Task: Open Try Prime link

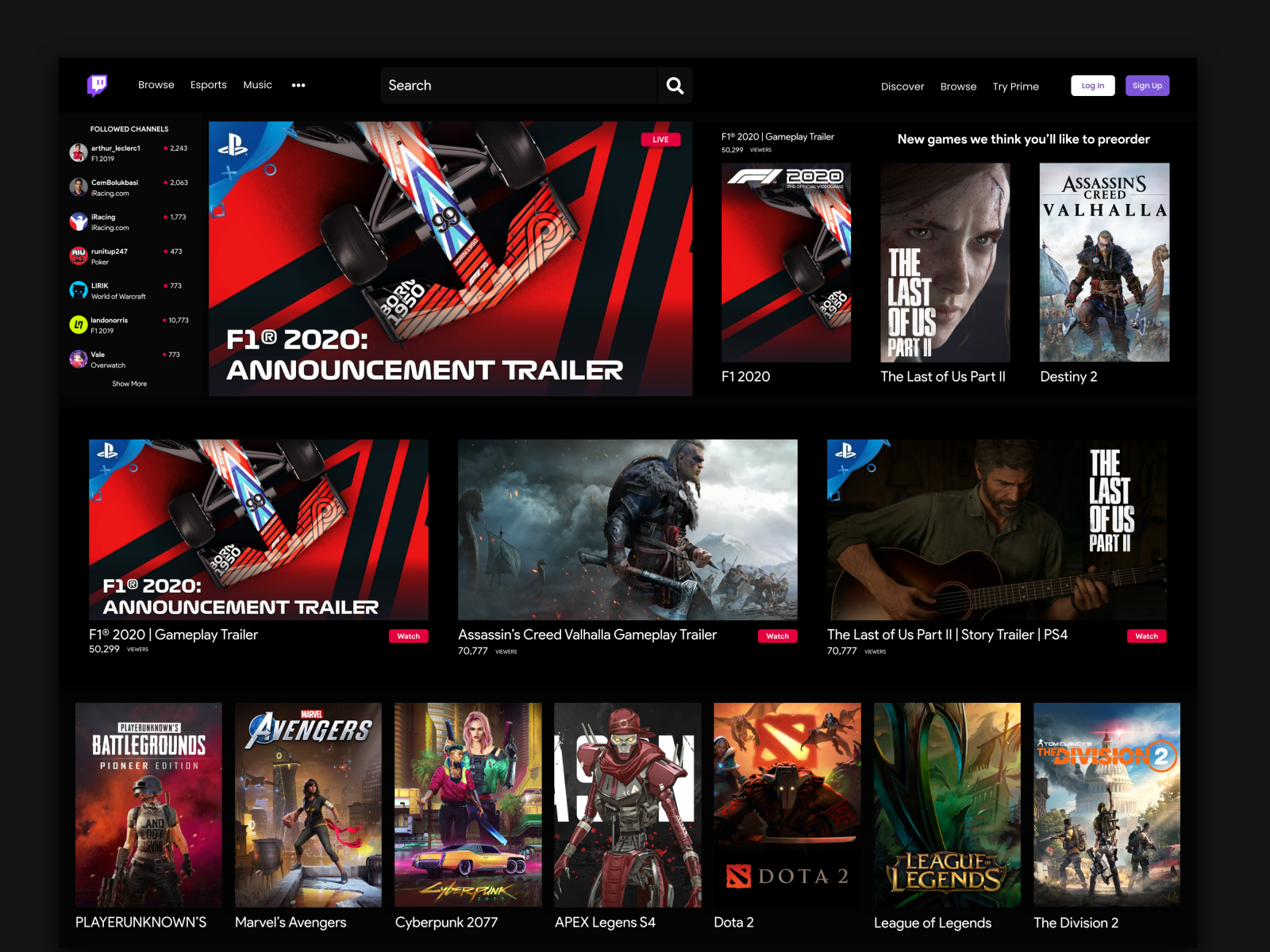Action: click(1015, 86)
